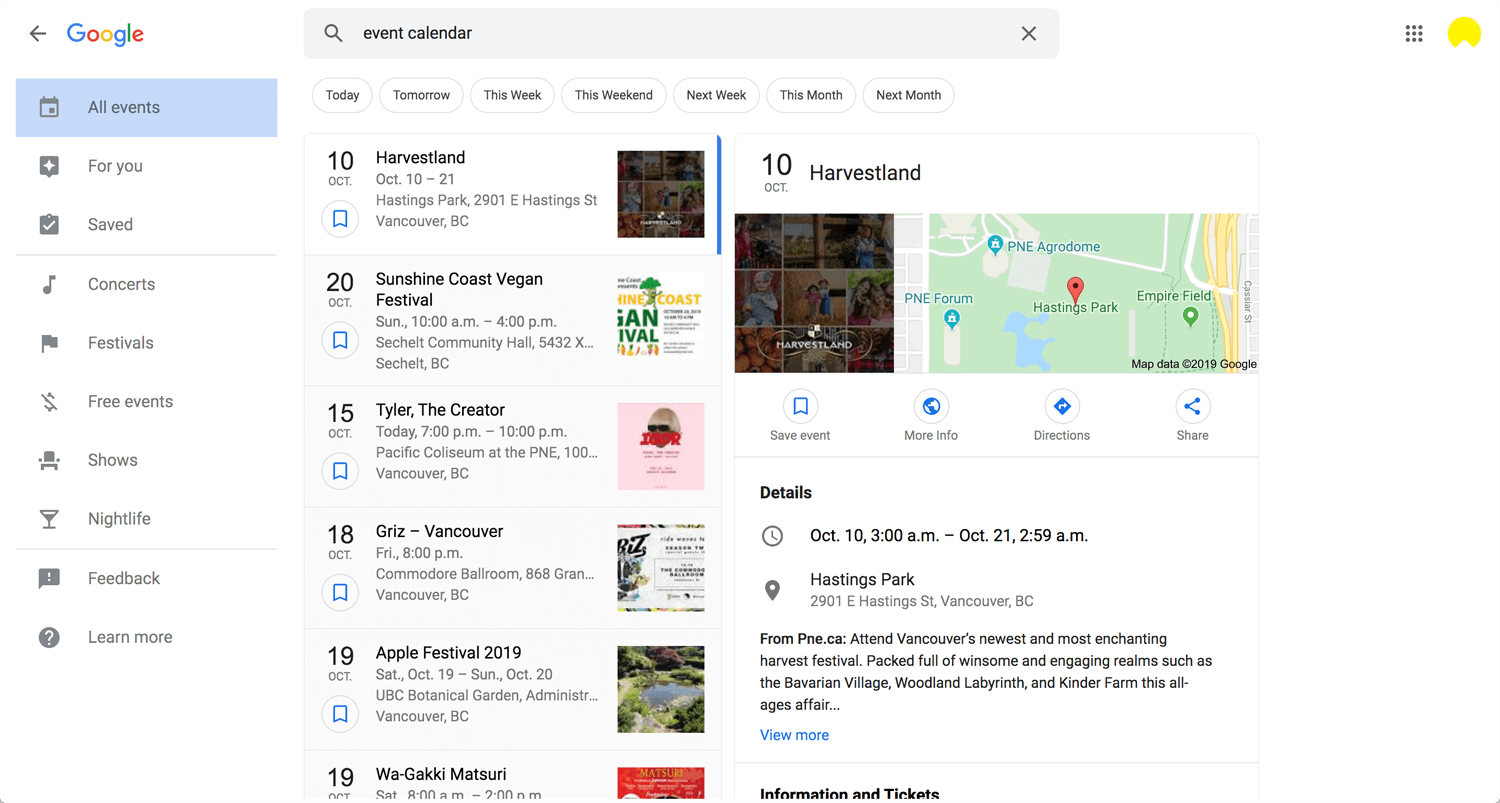Send Feedback from the sidebar
1500x803 pixels.
pos(146,578)
